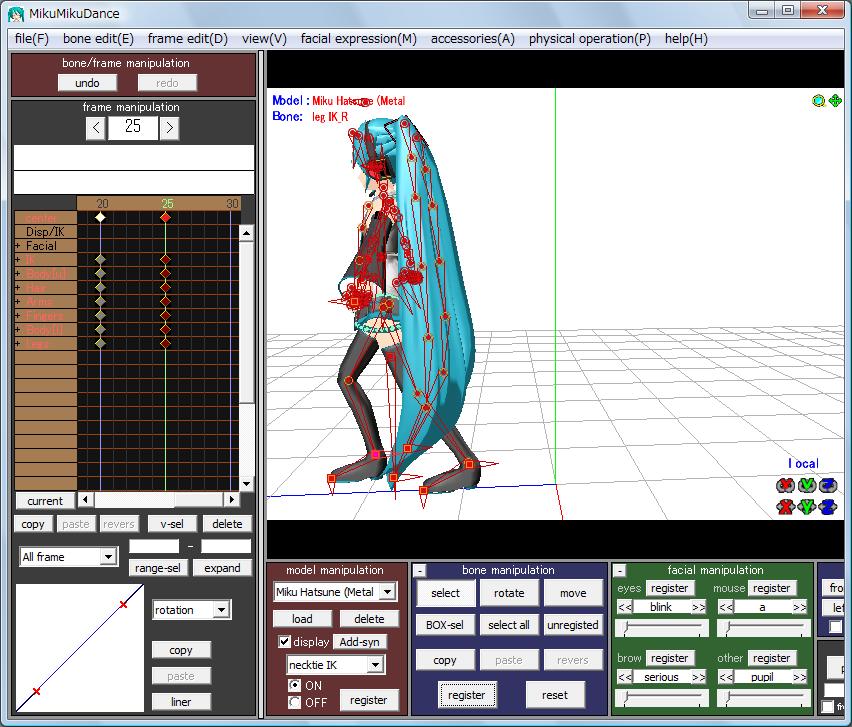Click the range-sel button
Screen dimensions: 852x727
(x=158, y=568)
